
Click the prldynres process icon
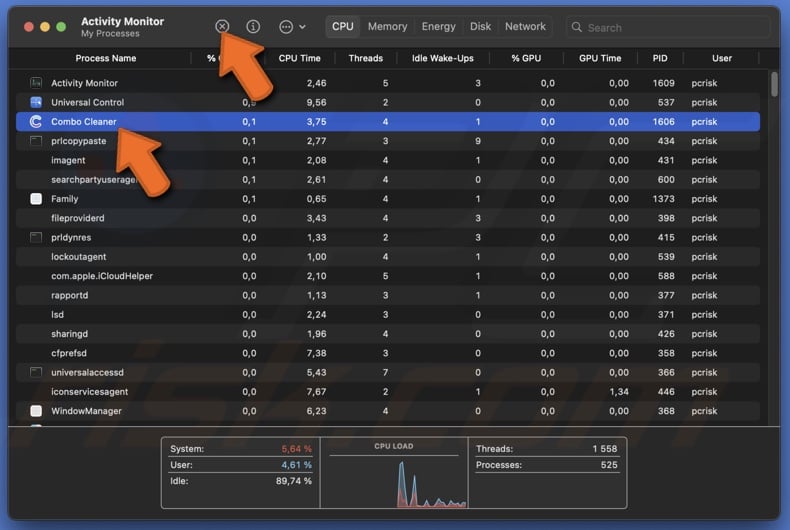pyautogui.click(x=36, y=237)
